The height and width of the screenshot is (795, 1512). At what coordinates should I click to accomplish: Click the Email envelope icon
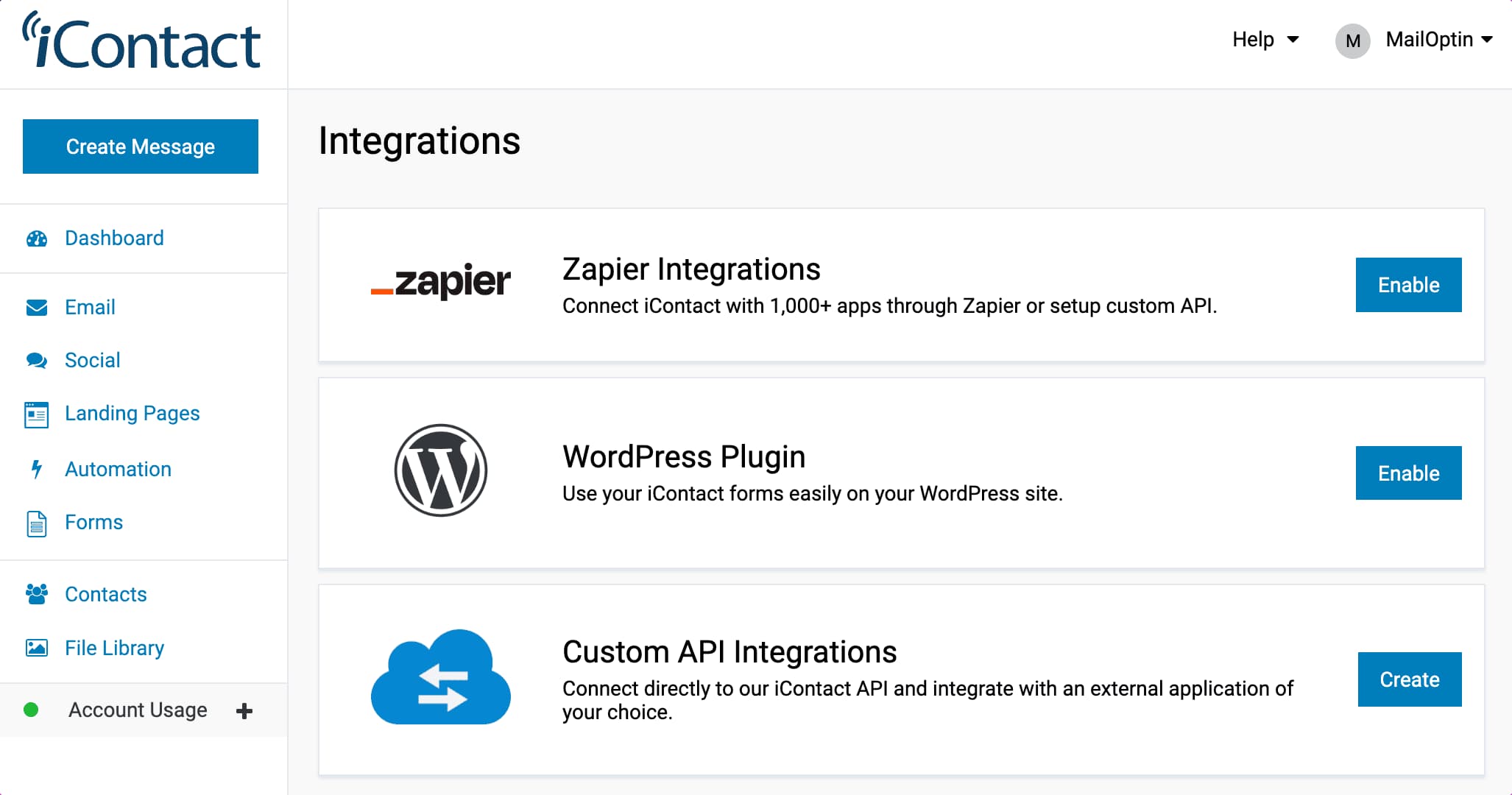37,307
